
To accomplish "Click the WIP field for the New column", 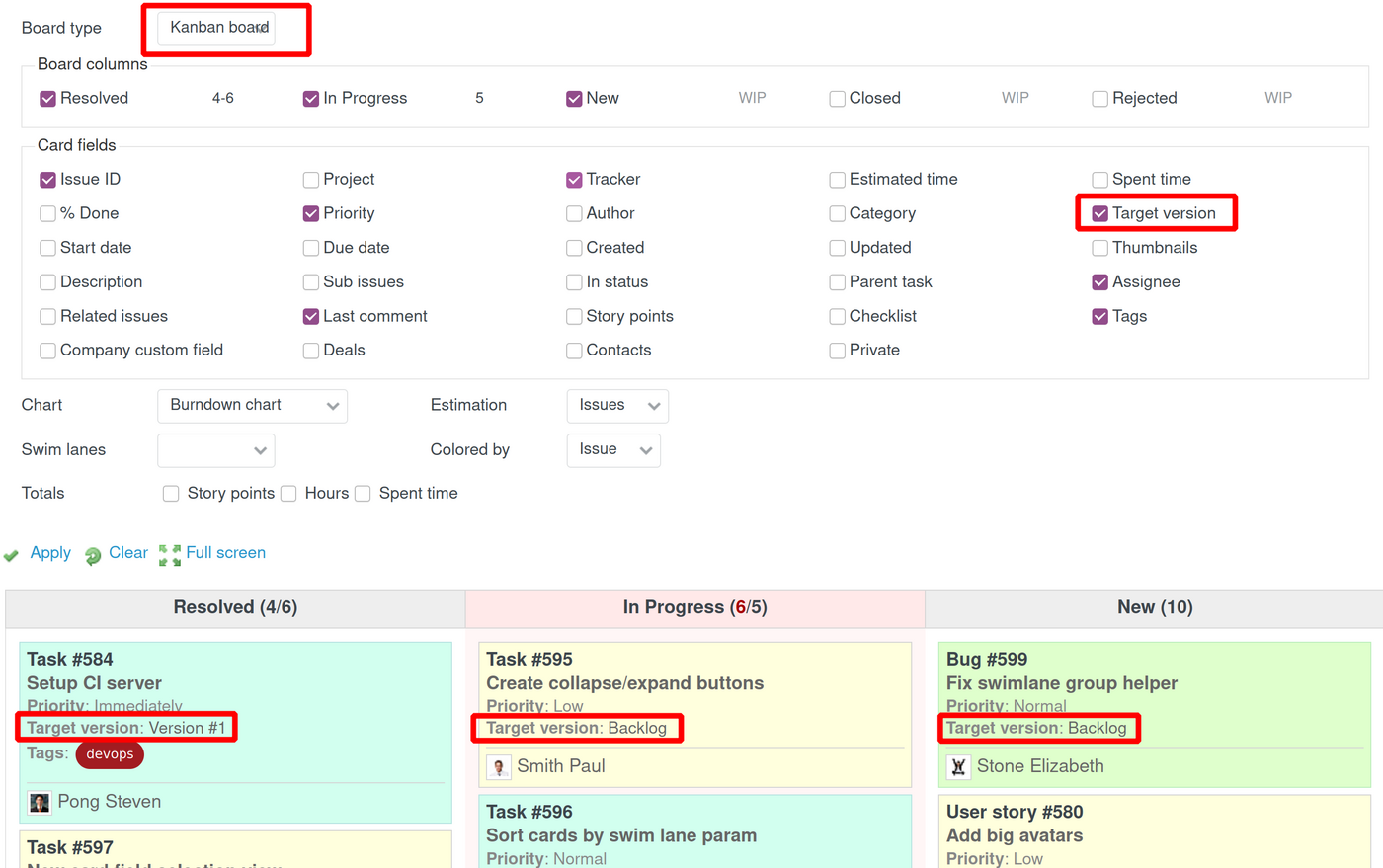I will coord(750,98).
